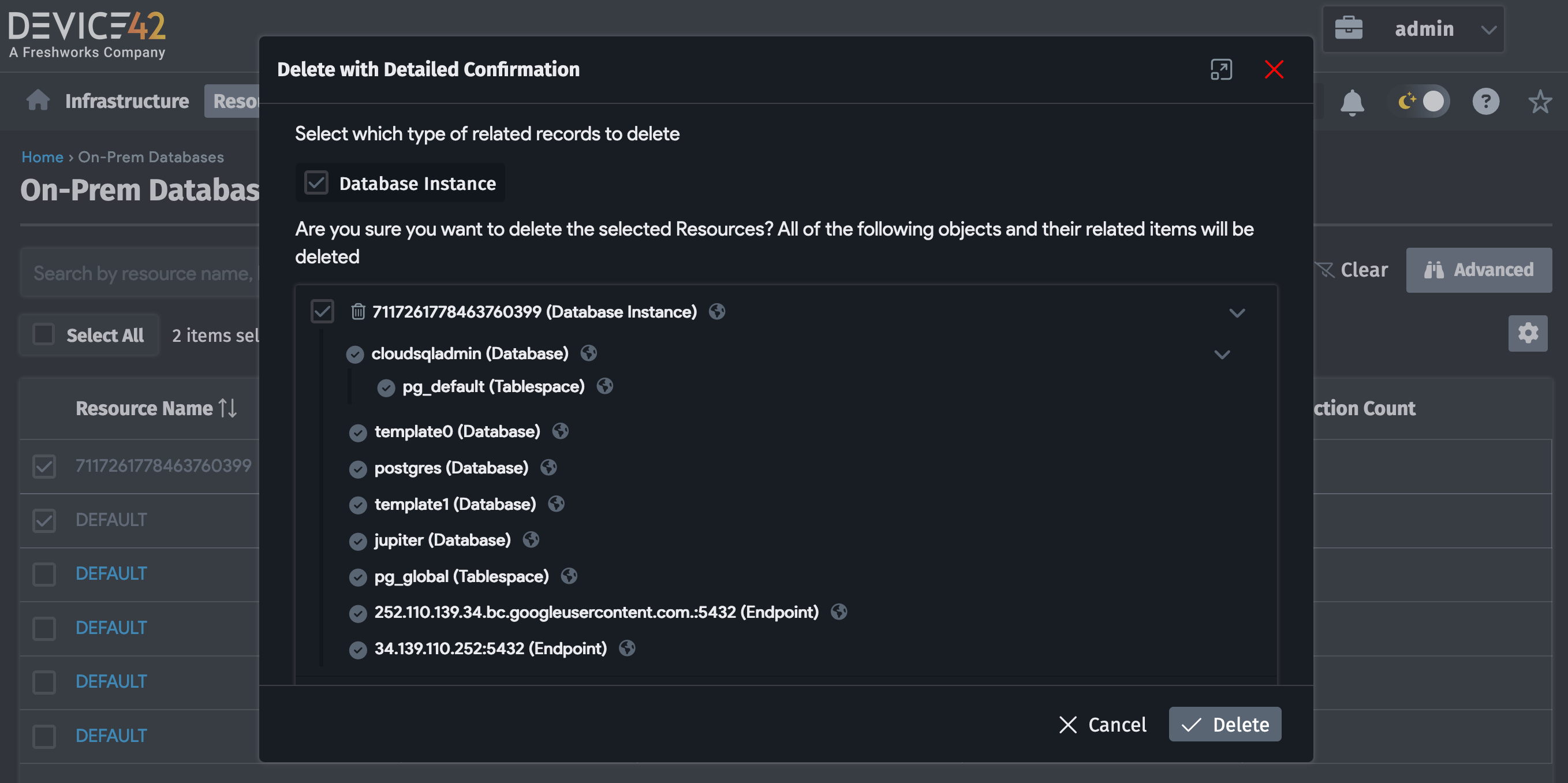Viewport: 1568px width, 783px height.
Task: Click the globe icon next to cloudsqladmin
Action: [x=589, y=353]
